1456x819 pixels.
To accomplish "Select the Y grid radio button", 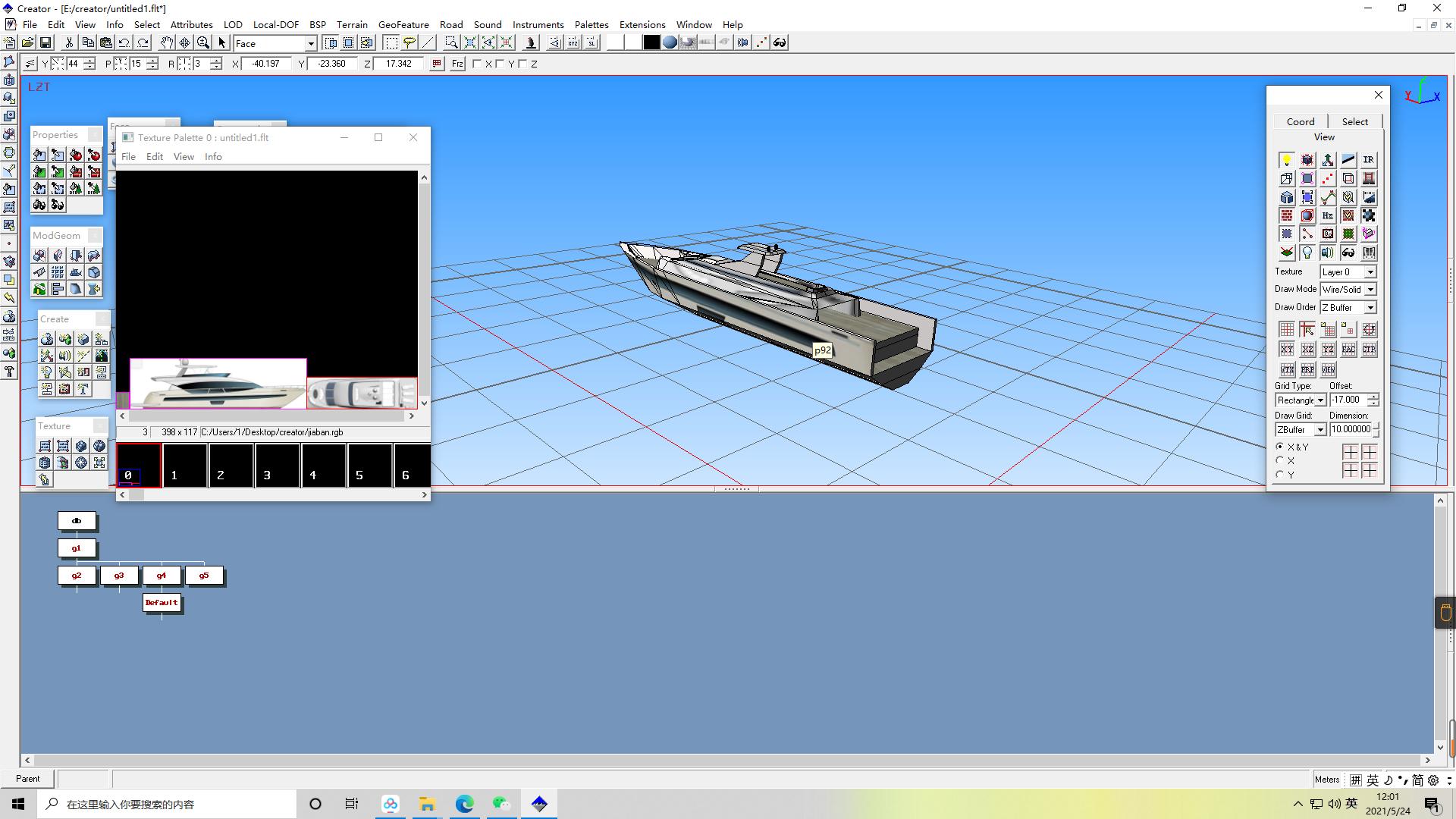I will 1280,475.
